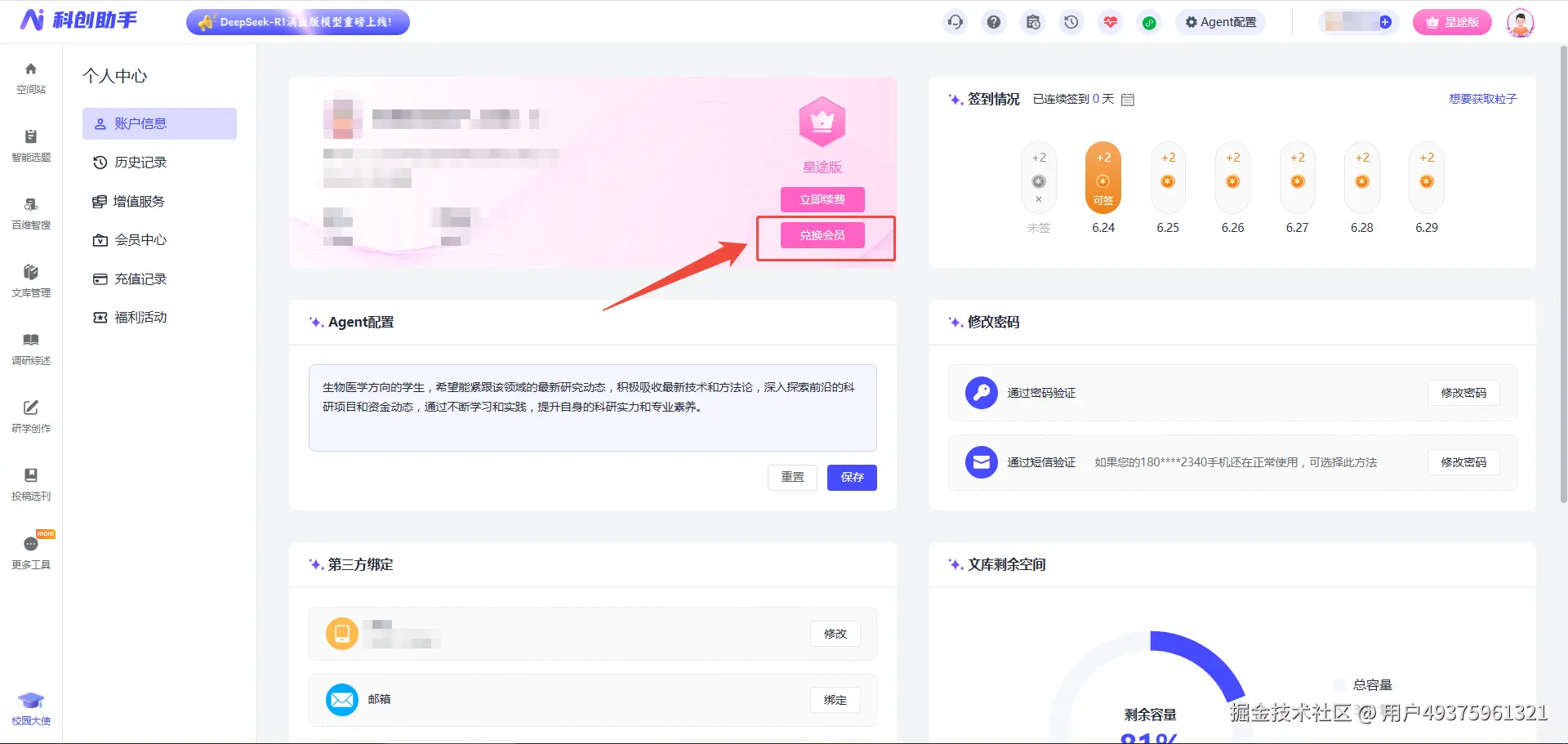Click the clipboard clock icon in header
The image size is (1568, 744).
click(x=1033, y=22)
